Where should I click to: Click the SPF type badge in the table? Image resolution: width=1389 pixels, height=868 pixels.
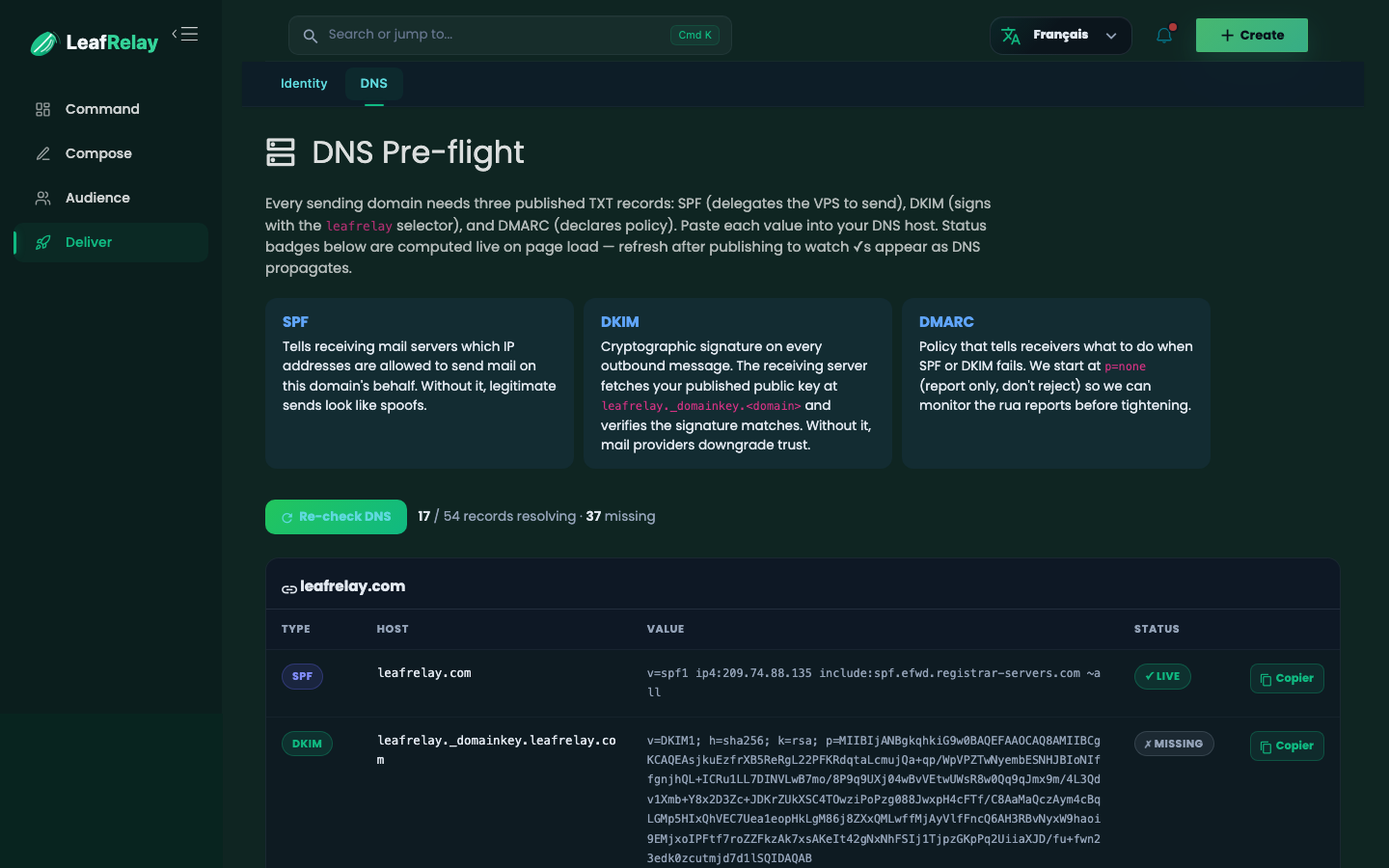pos(302,676)
